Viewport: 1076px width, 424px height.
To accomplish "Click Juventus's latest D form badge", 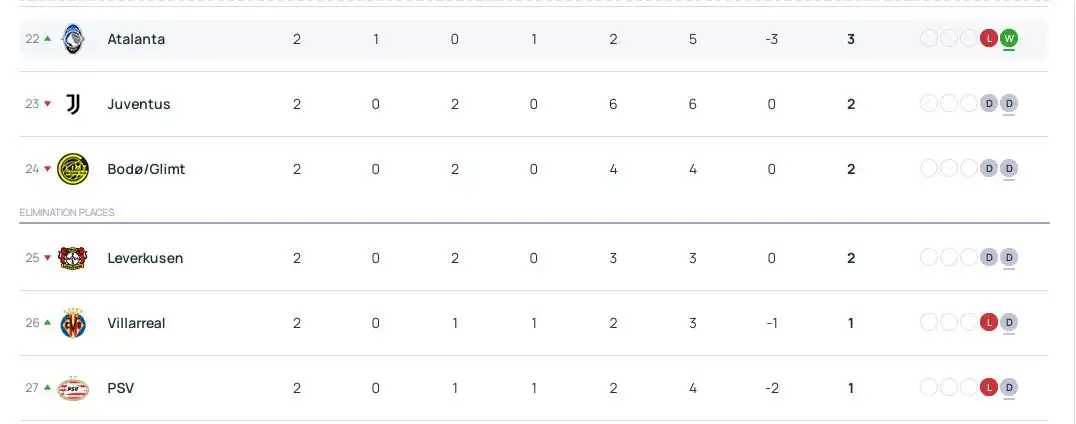I will pos(1009,104).
